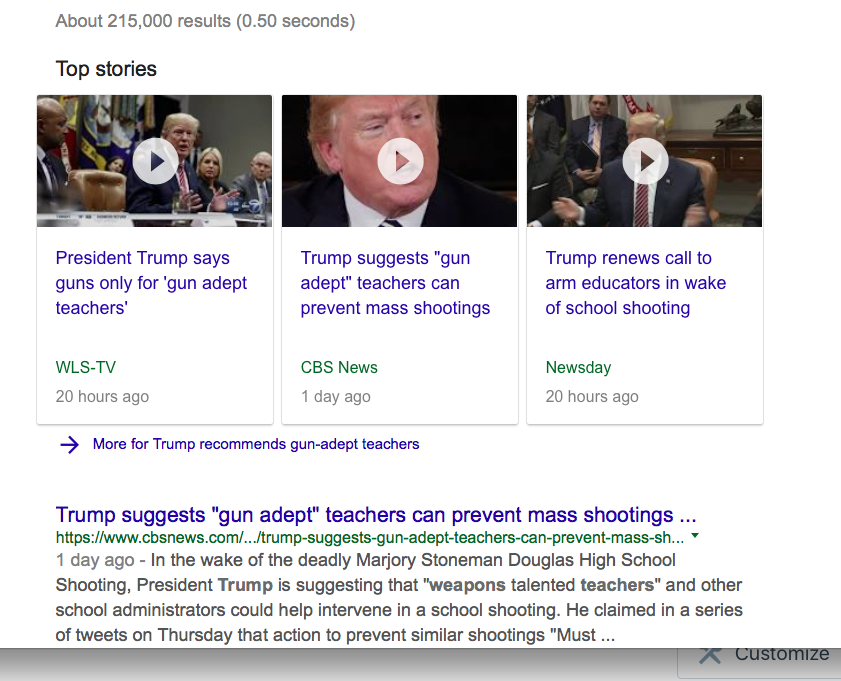Click the Customize tool icon
This screenshot has height=681, width=841.
point(710,654)
